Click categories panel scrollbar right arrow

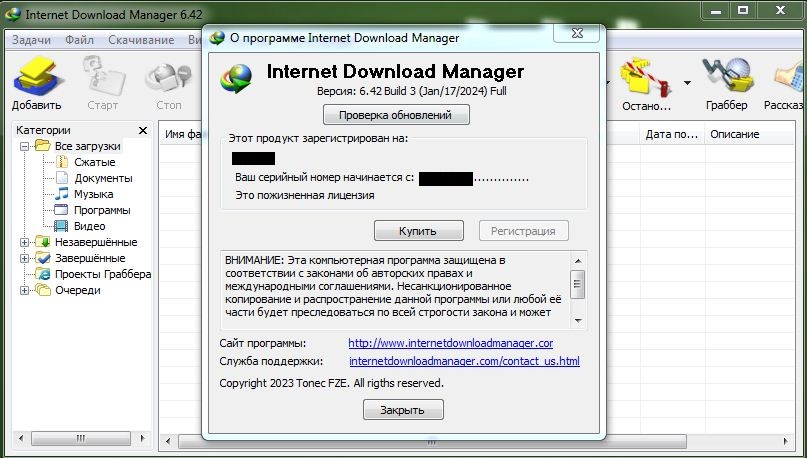[143, 439]
